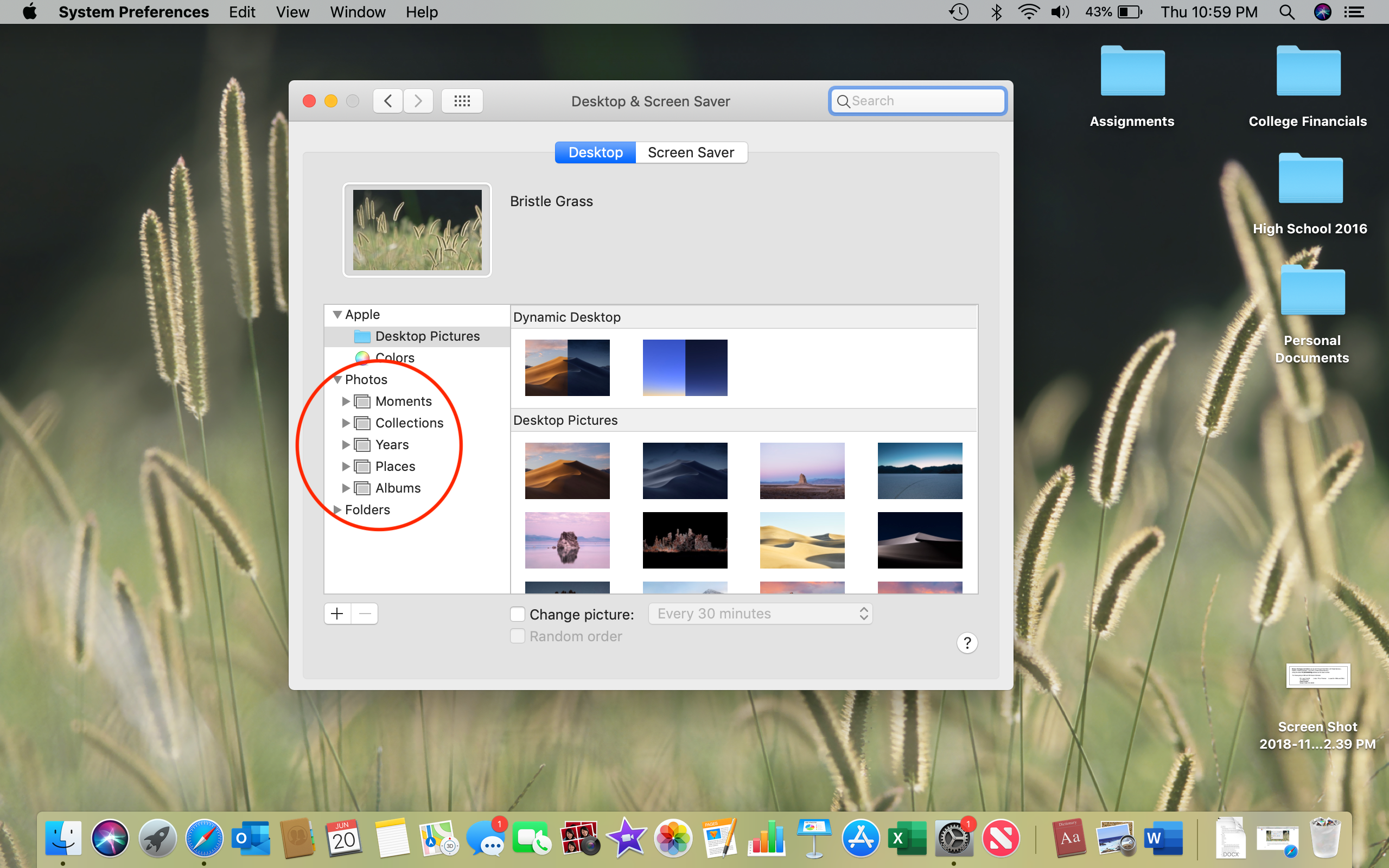
Task: Open Microsoft Excel from the Dock
Action: click(x=907, y=838)
